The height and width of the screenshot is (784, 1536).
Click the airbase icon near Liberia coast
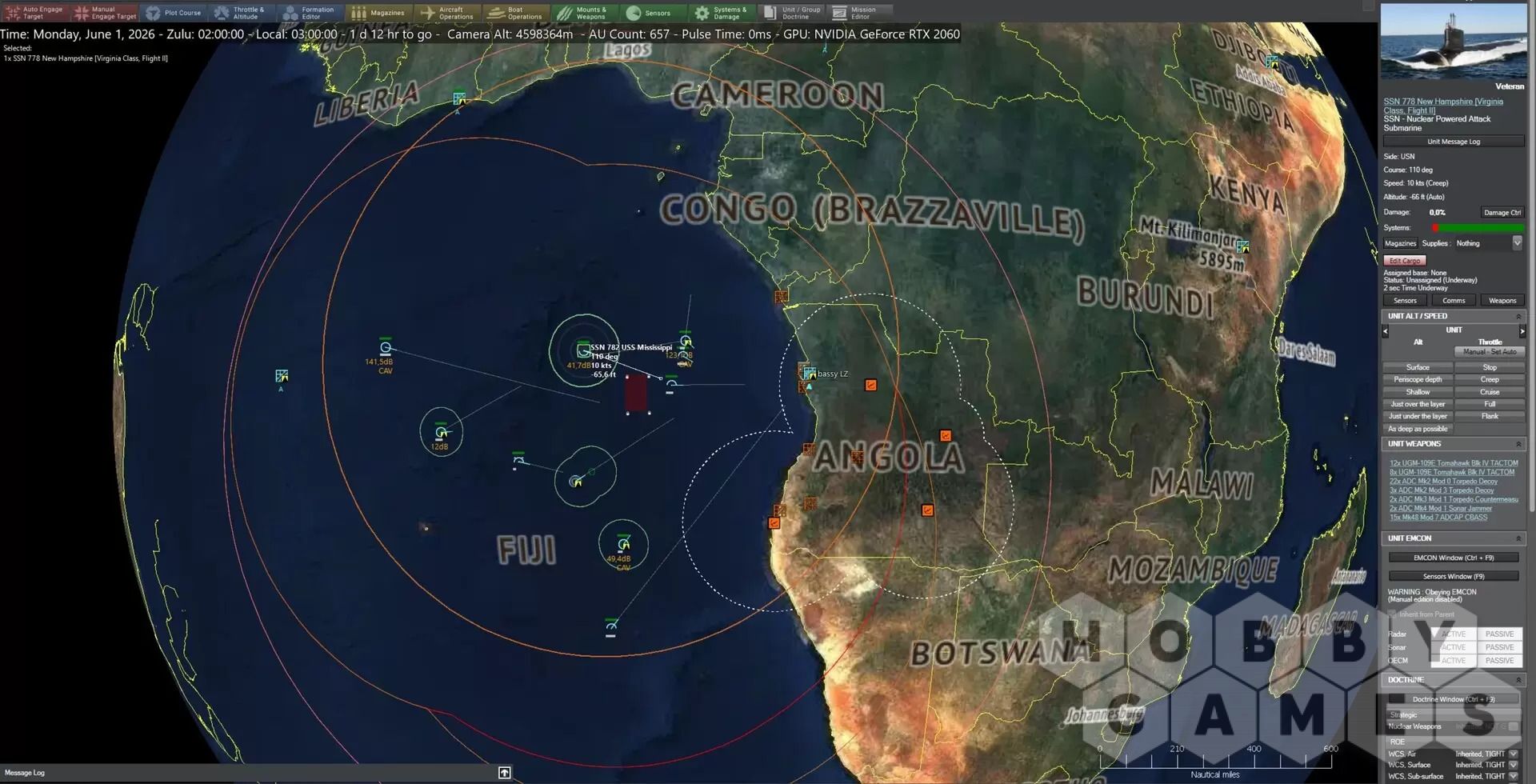459,98
